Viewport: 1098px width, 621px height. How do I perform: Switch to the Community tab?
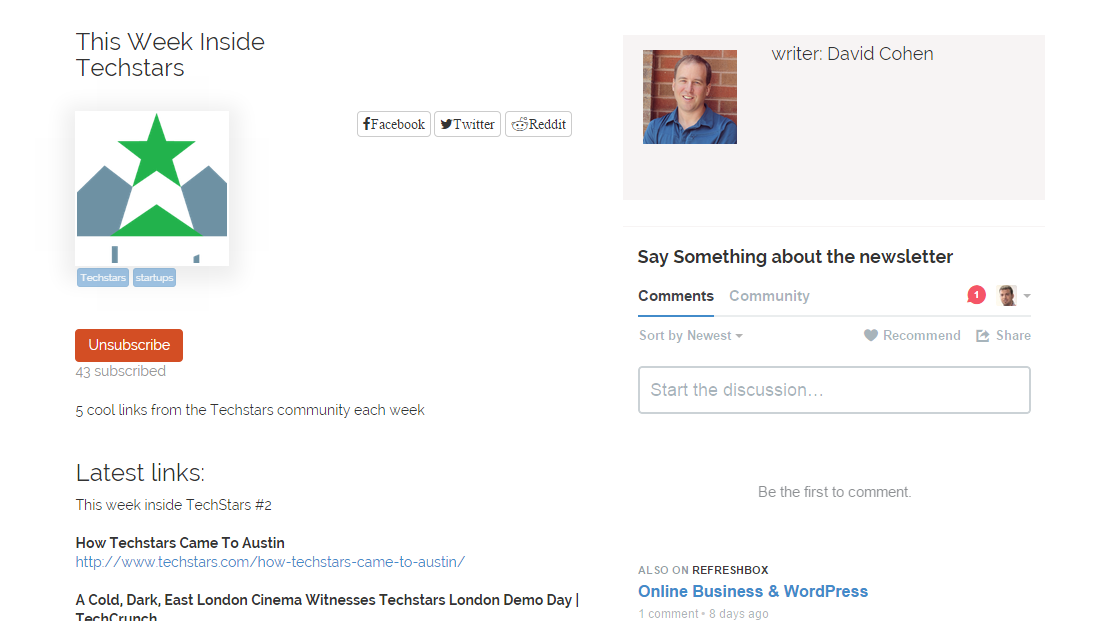pyautogui.click(x=769, y=296)
